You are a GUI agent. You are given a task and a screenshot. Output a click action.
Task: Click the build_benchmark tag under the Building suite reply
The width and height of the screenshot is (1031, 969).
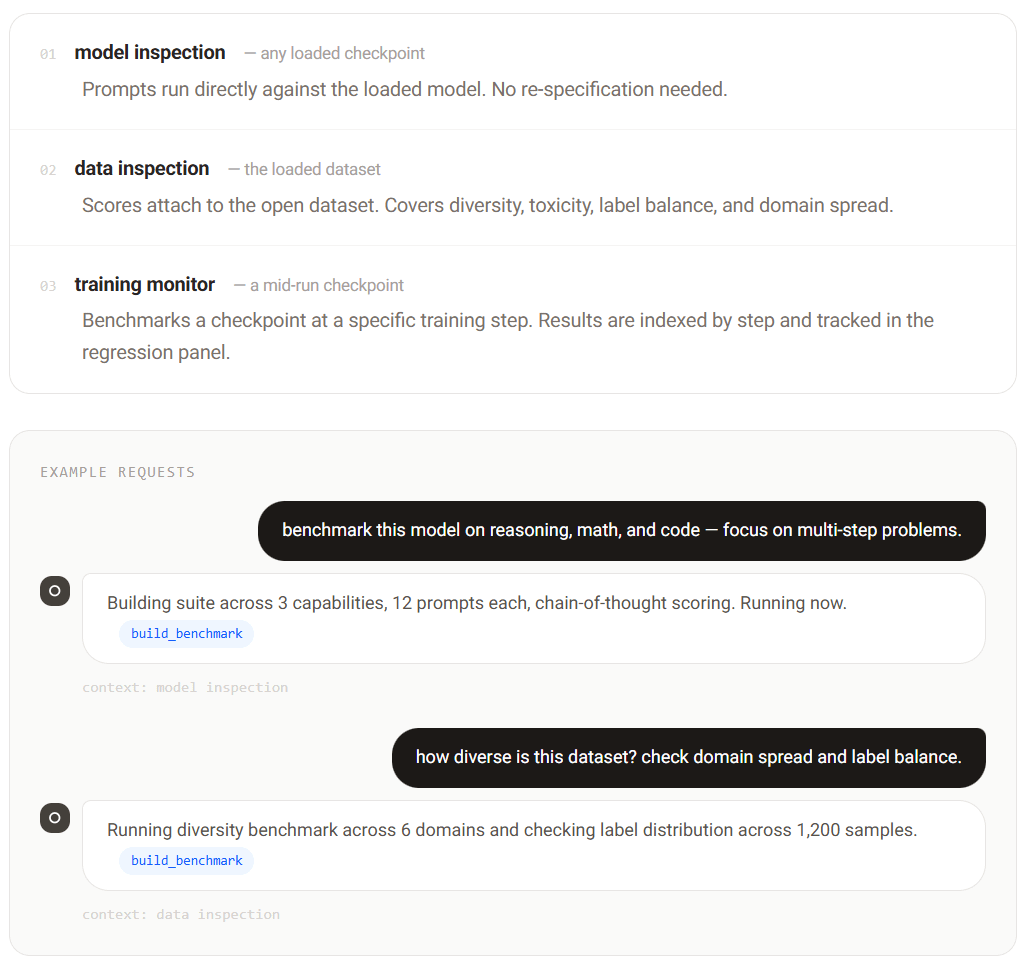pos(187,634)
